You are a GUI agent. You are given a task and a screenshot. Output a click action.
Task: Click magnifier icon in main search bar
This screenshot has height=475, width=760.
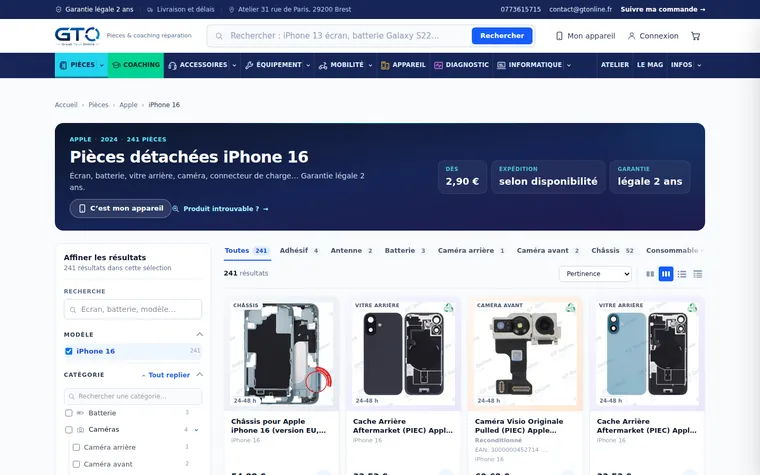219,36
